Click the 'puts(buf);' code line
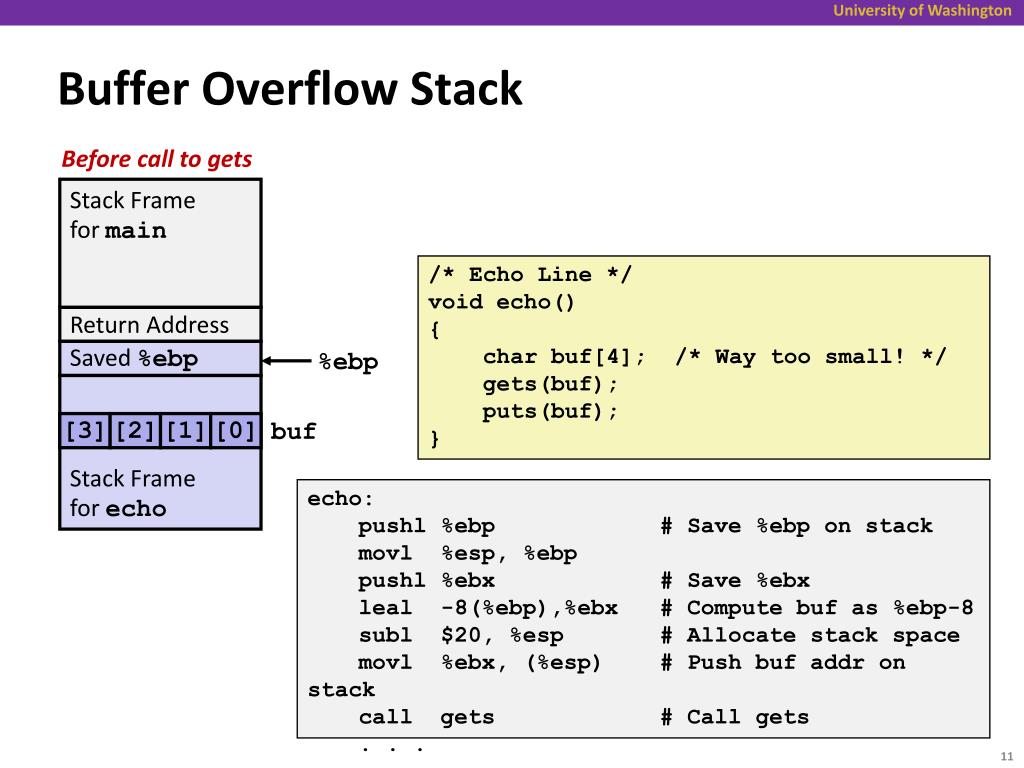The image size is (1024, 768). (x=550, y=411)
